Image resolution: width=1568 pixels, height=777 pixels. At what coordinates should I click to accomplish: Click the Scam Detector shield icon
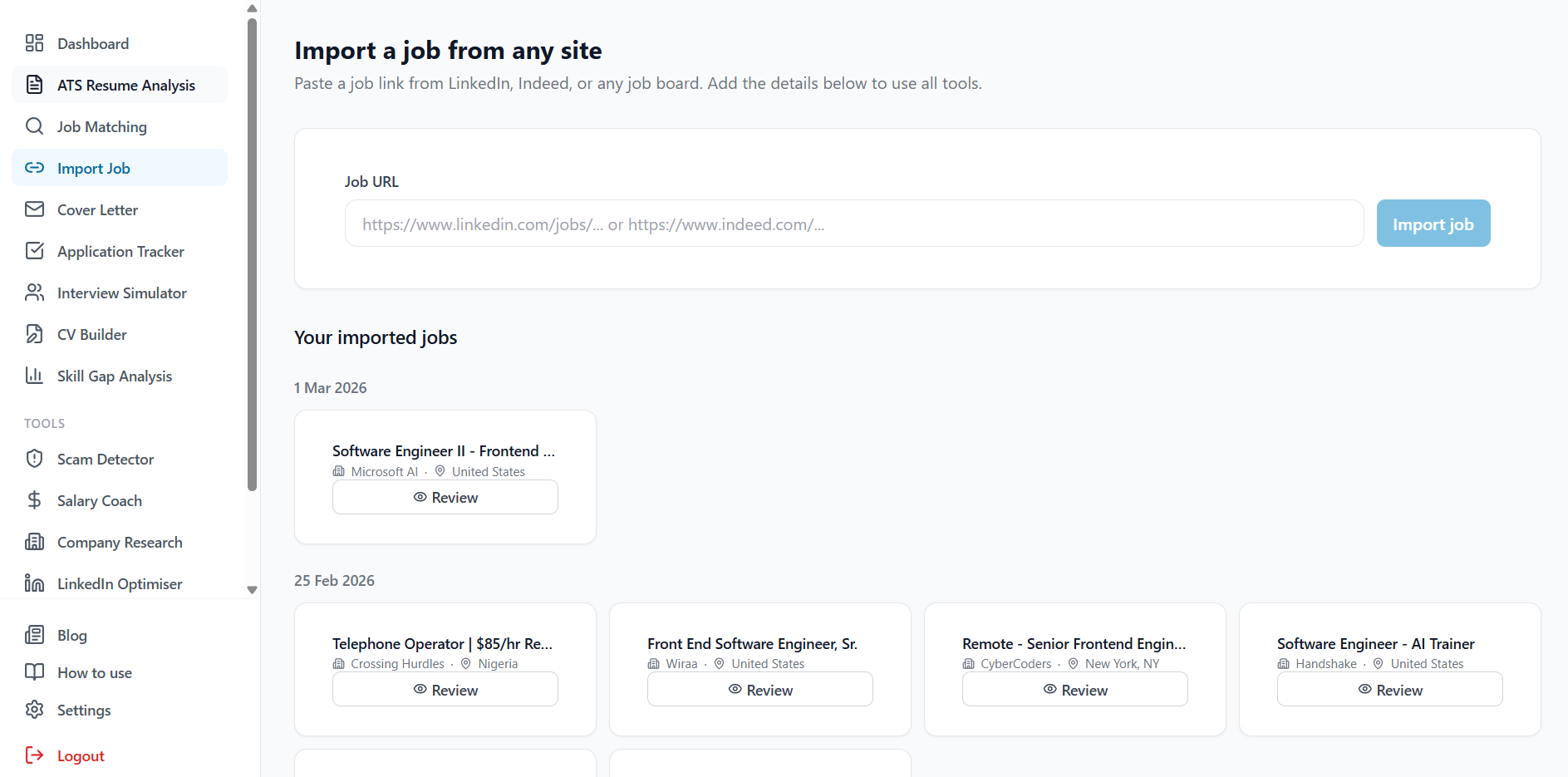point(34,459)
